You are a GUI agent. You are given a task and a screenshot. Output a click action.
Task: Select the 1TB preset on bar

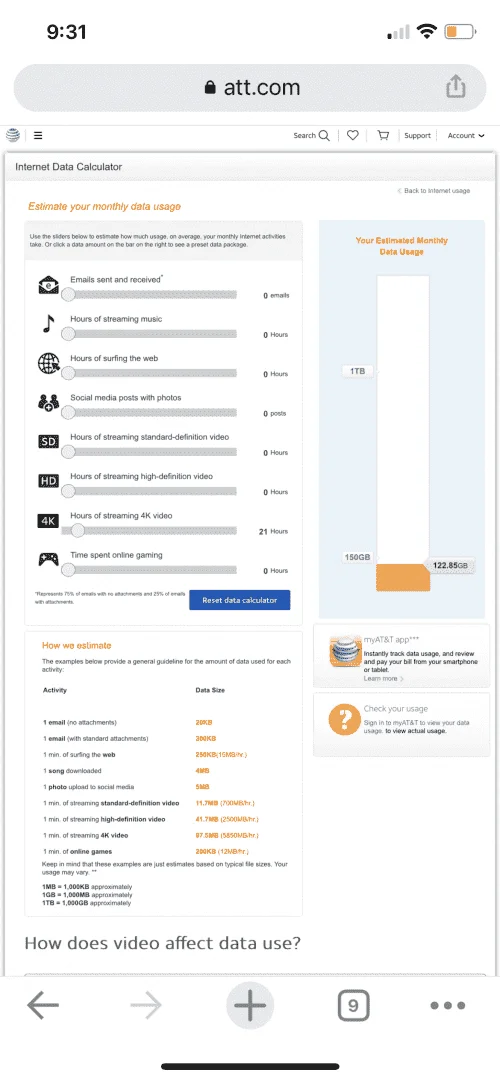(358, 371)
